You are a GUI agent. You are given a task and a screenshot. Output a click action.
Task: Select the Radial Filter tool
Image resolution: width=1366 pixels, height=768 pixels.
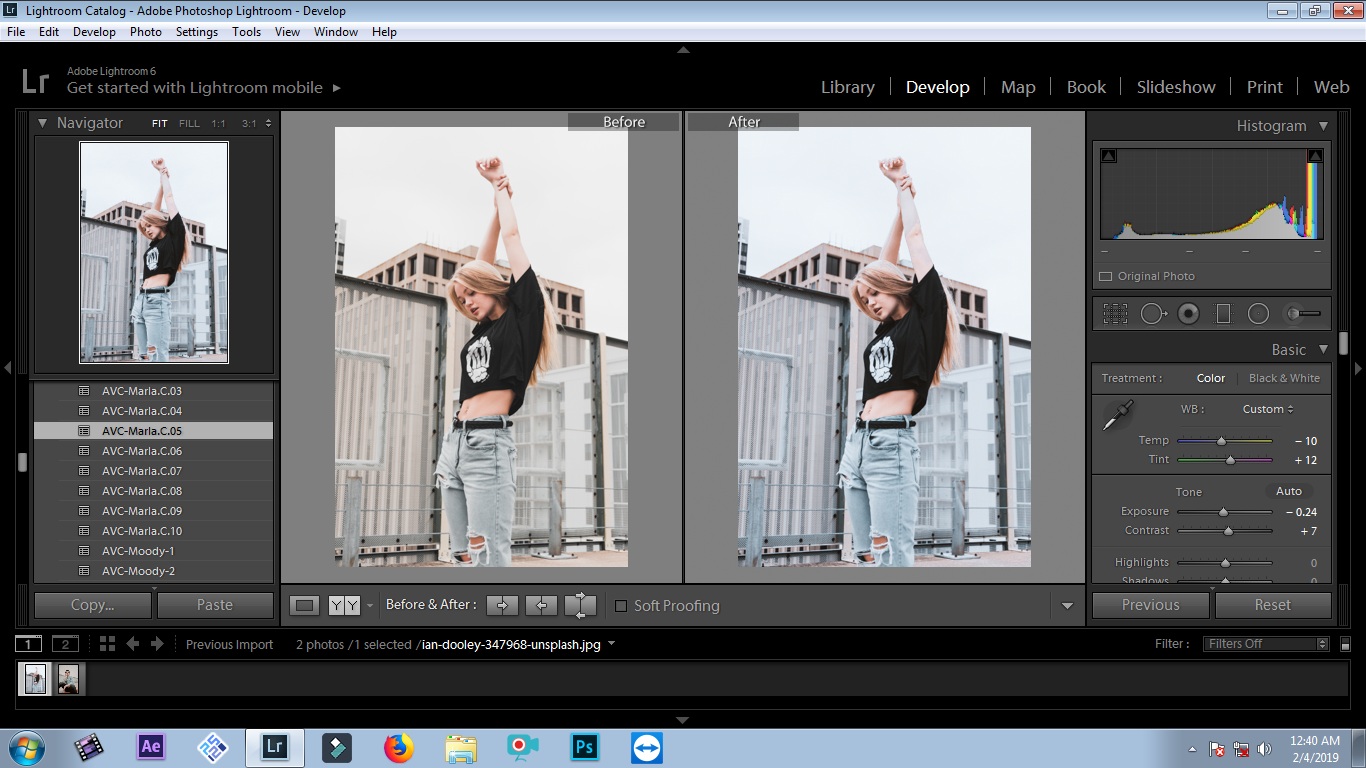(1258, 314)
